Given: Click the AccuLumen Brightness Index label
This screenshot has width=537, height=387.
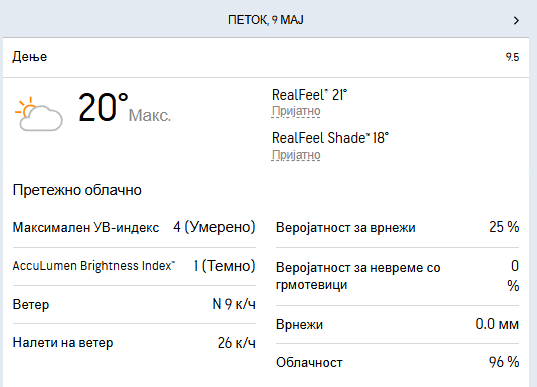Looking at the screenshot, I should point(93,266).
